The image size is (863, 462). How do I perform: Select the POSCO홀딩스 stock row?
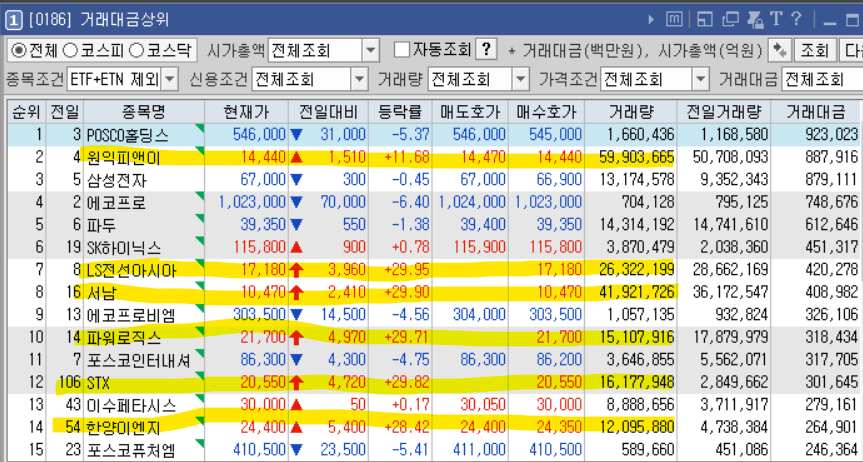[x=435, y=135]
